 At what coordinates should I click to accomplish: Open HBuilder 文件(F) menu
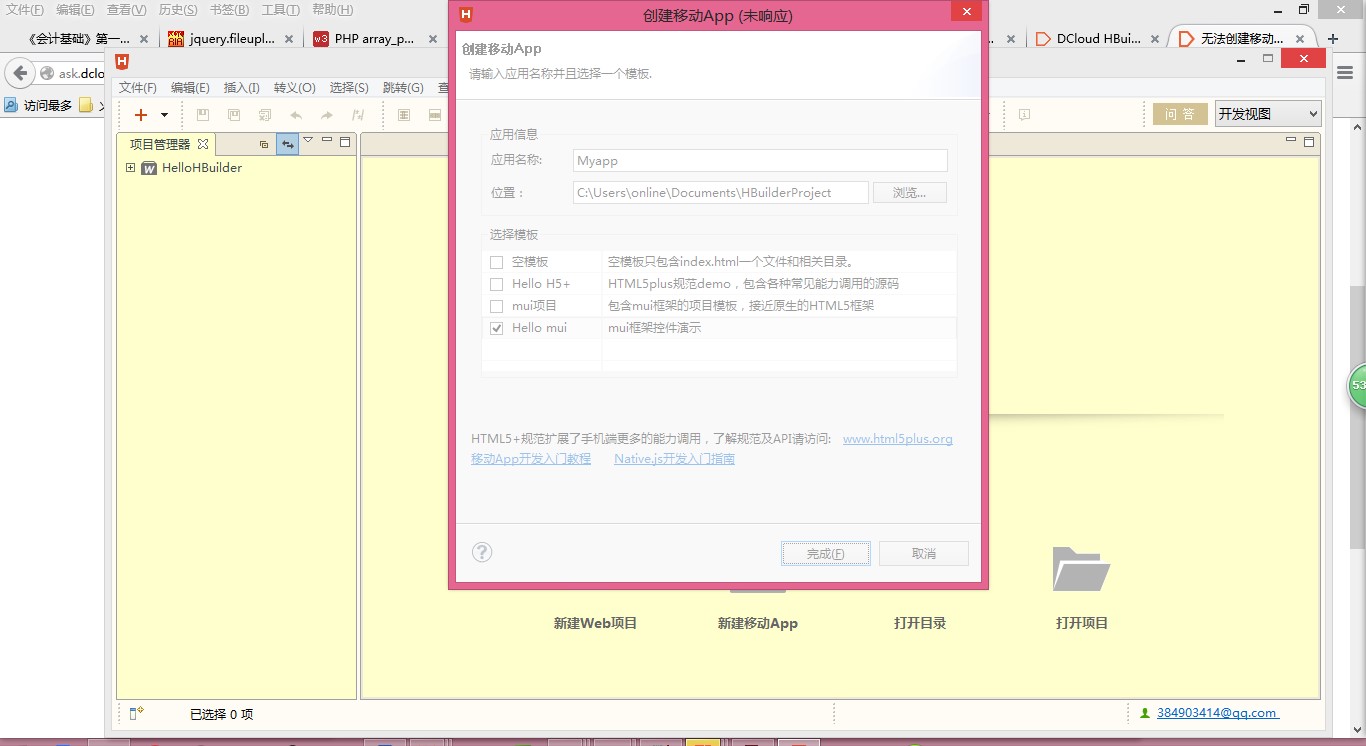(x=138, y=88)
